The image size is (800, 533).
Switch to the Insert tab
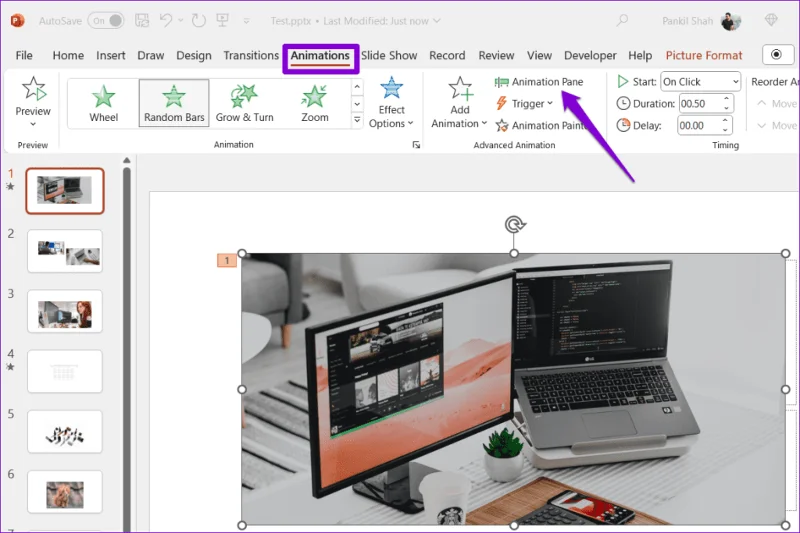coord(111,55)
